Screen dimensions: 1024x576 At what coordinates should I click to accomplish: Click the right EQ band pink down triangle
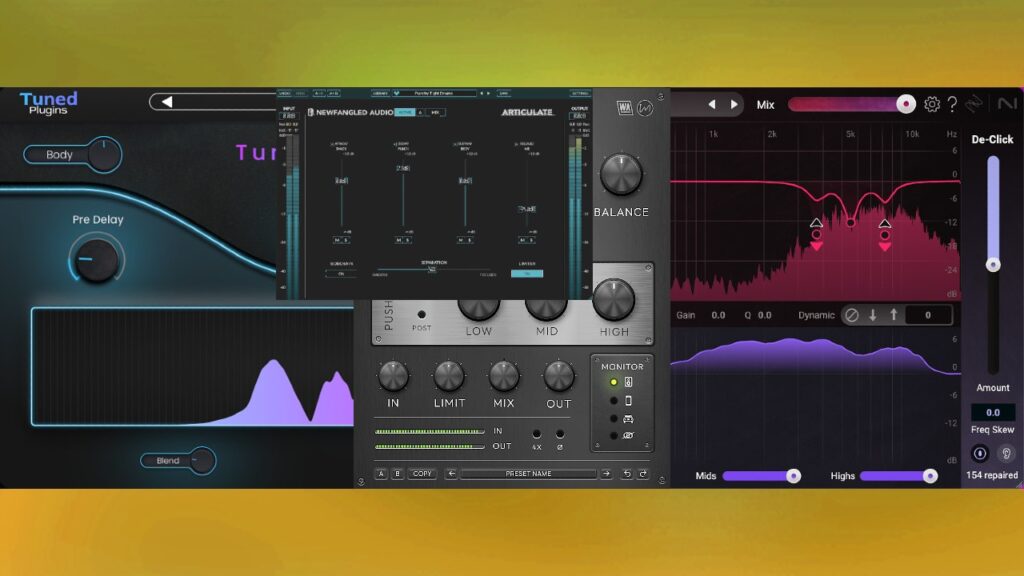click(x=885, y=247)
